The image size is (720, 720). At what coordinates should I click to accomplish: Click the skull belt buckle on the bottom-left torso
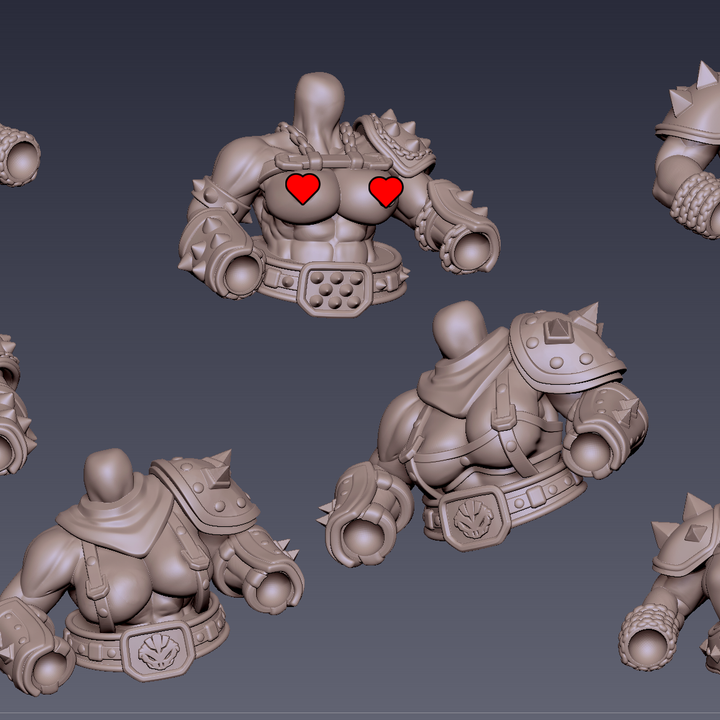coord(158,651)
